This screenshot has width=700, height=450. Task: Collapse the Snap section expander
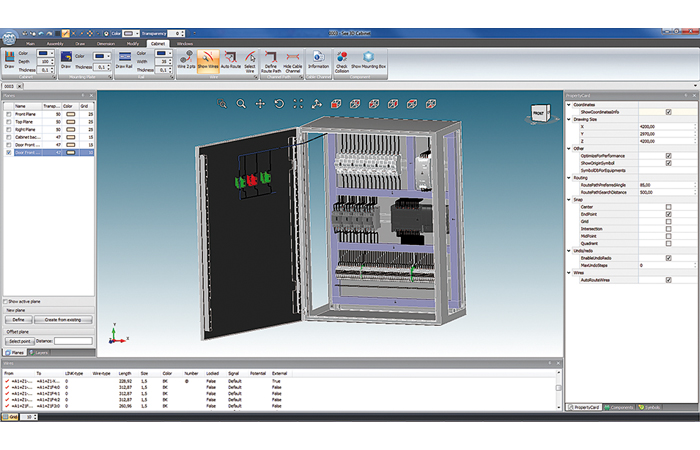point(569,200)
